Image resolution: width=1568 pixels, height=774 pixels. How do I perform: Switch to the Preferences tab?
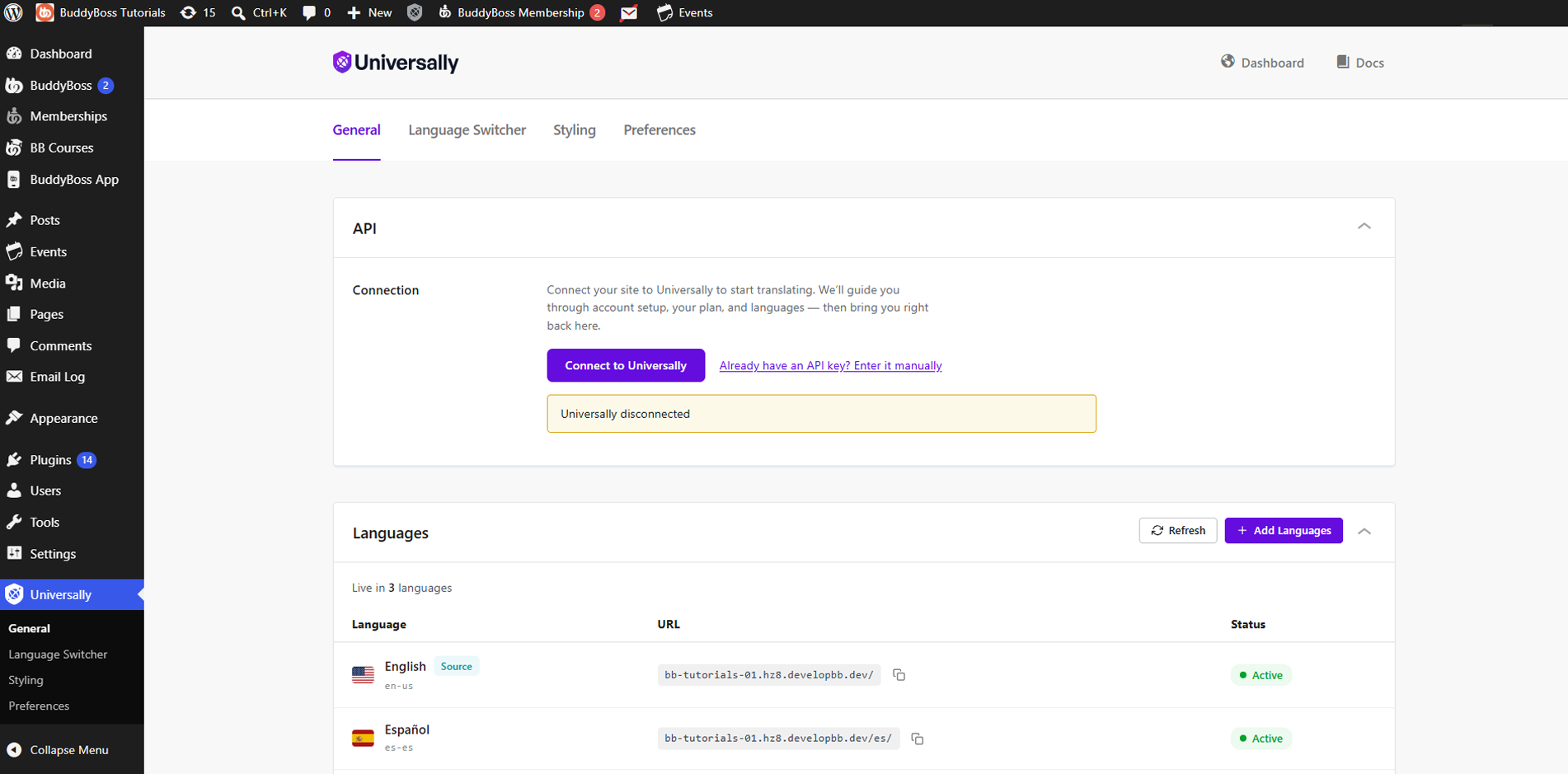[x=660, y=129]
